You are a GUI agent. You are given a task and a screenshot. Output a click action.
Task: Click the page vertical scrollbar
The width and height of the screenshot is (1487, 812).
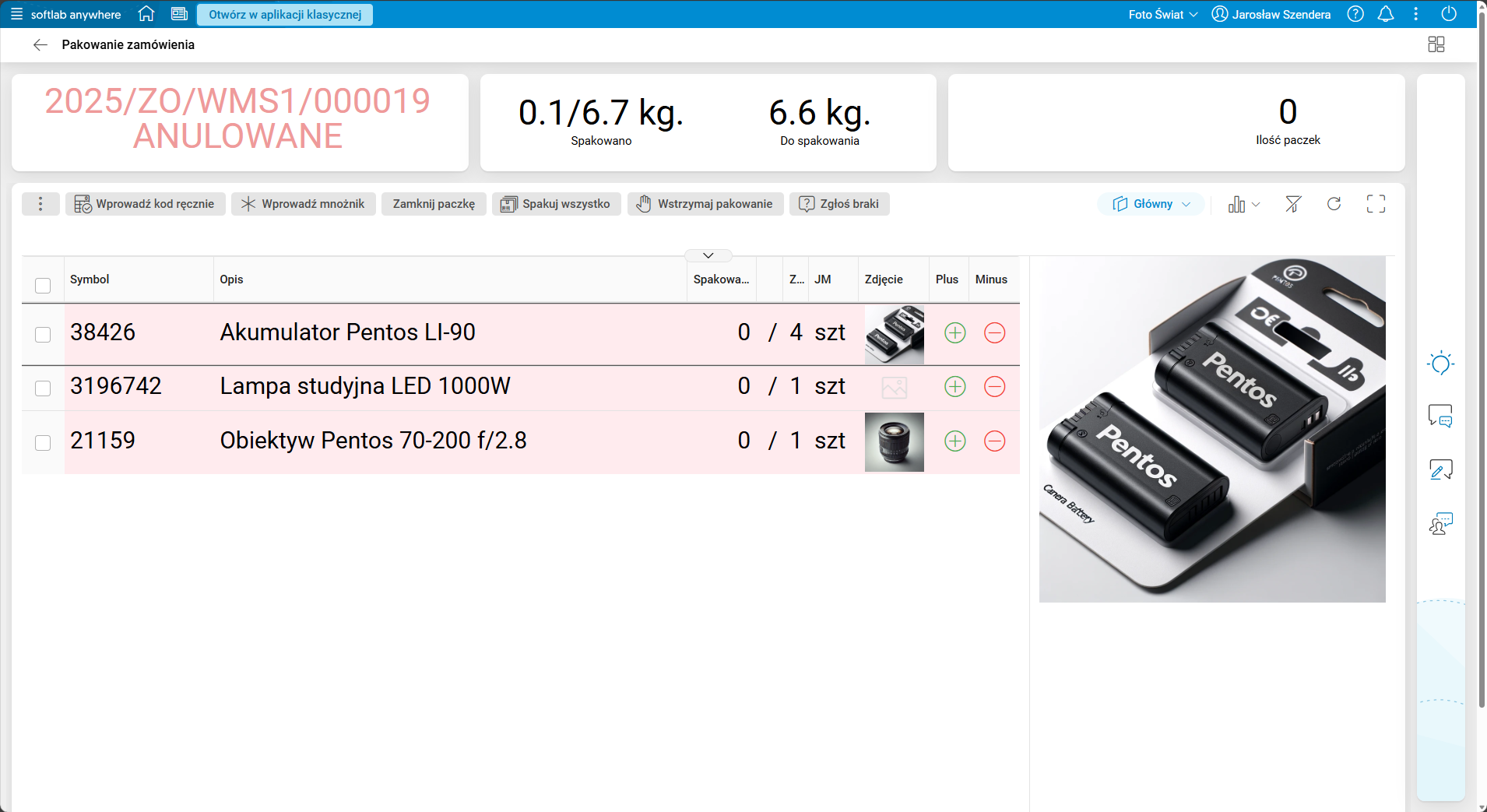(1482, 358)
